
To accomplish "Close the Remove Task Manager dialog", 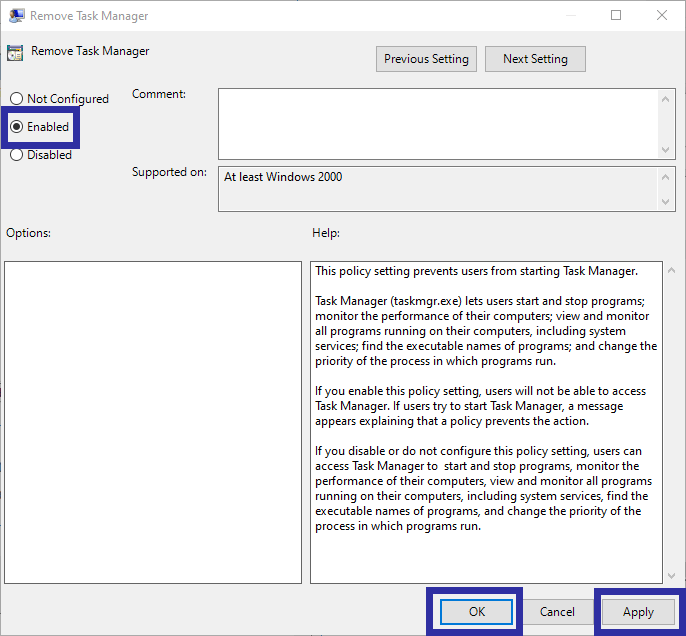I will 662,15.
